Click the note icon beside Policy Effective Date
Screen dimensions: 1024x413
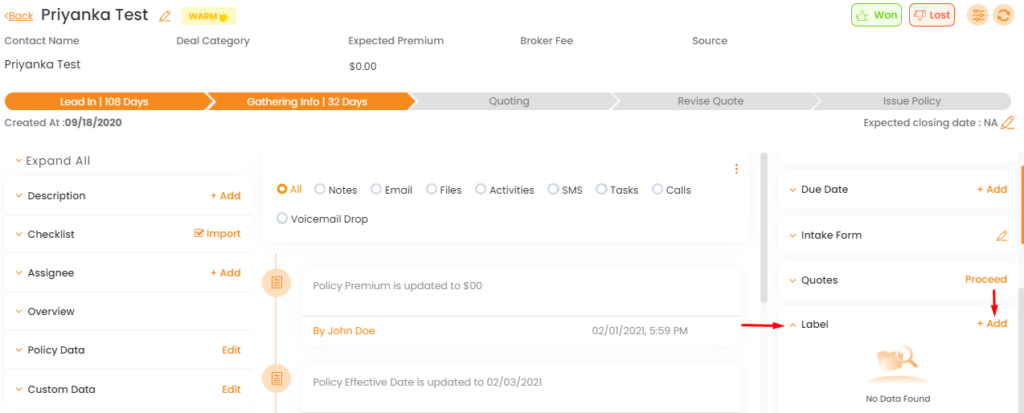[276, 379]
